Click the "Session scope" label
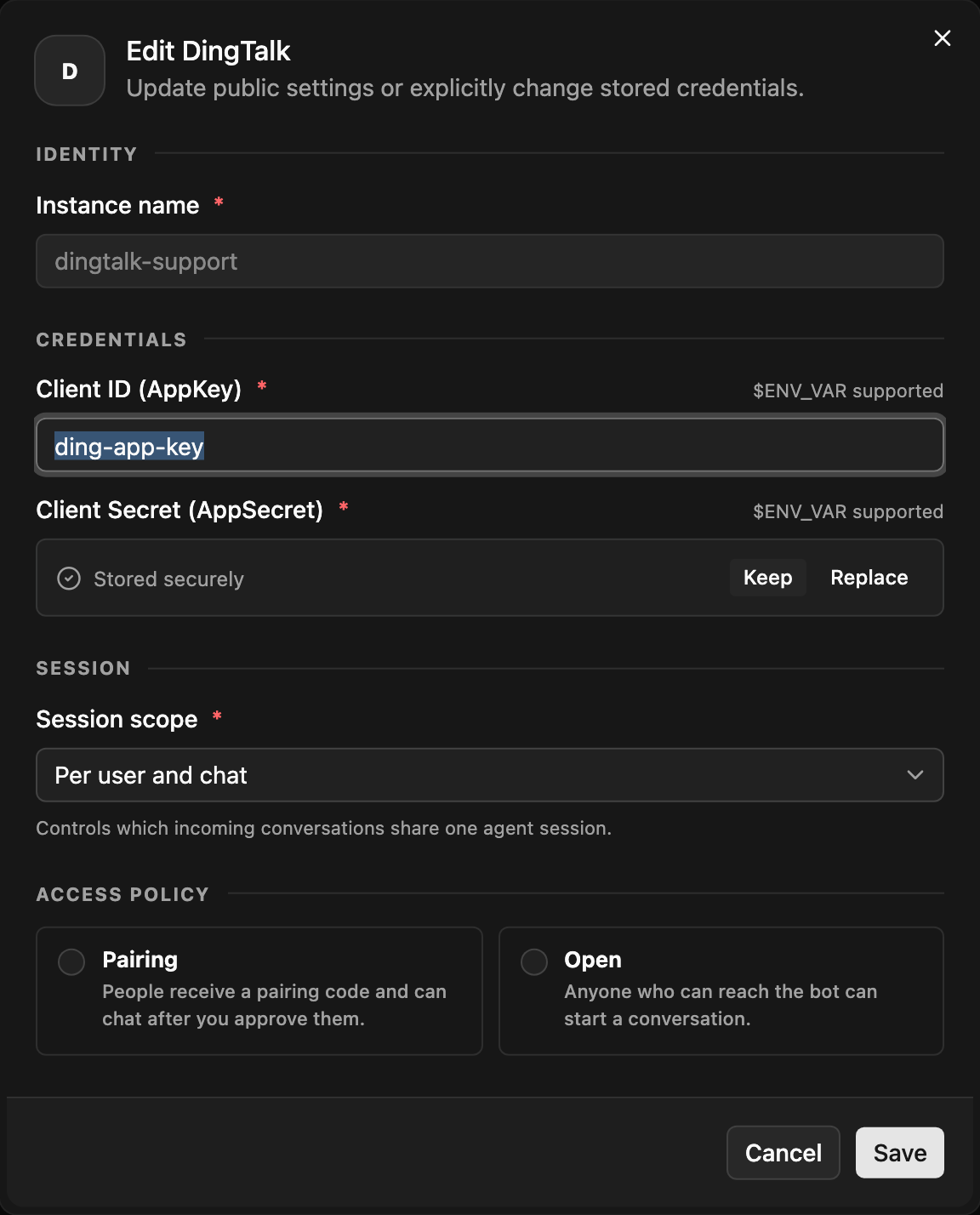Screen dimensions: 980x1215 click(x=117, y=719)
